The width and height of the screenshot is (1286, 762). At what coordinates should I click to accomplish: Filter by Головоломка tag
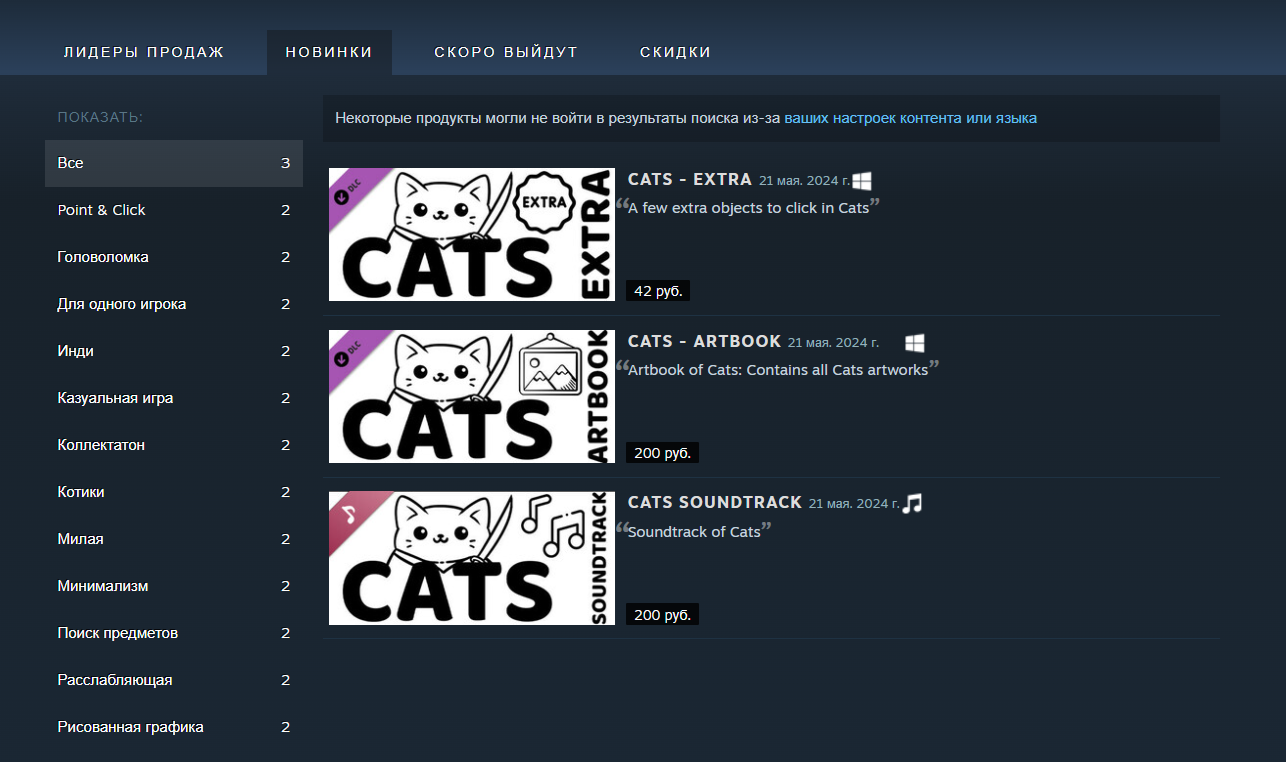click(x=174, y=257)
